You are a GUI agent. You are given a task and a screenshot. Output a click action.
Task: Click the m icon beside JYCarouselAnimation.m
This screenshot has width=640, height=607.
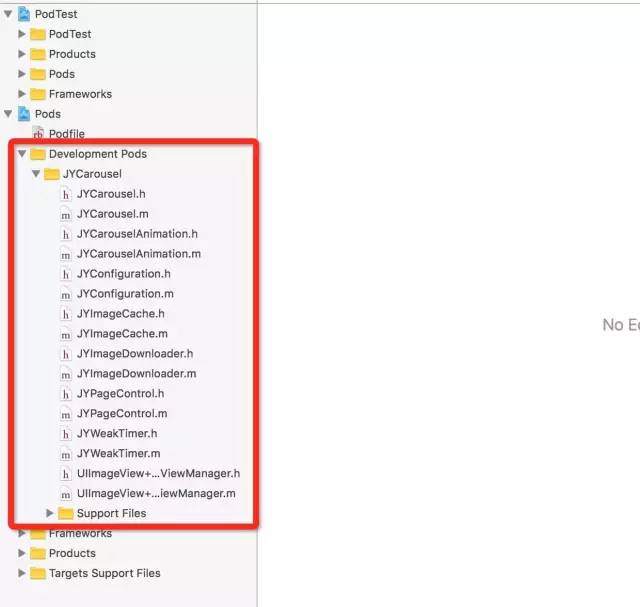(66, 254)
